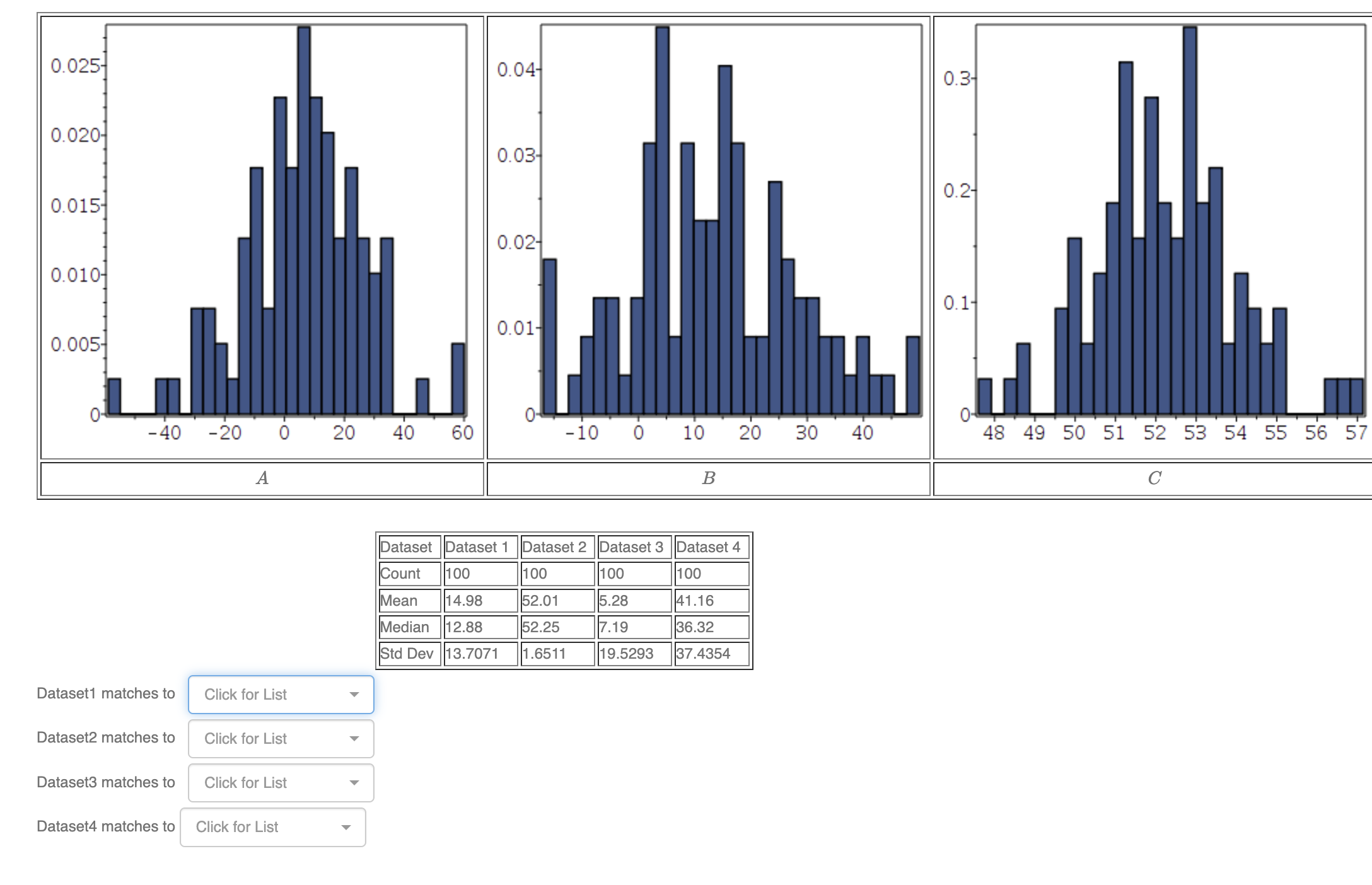Open the Dataset1 matches to dropdown
The width and height of the screenshot is (1372, 885).
coord(281,695)
